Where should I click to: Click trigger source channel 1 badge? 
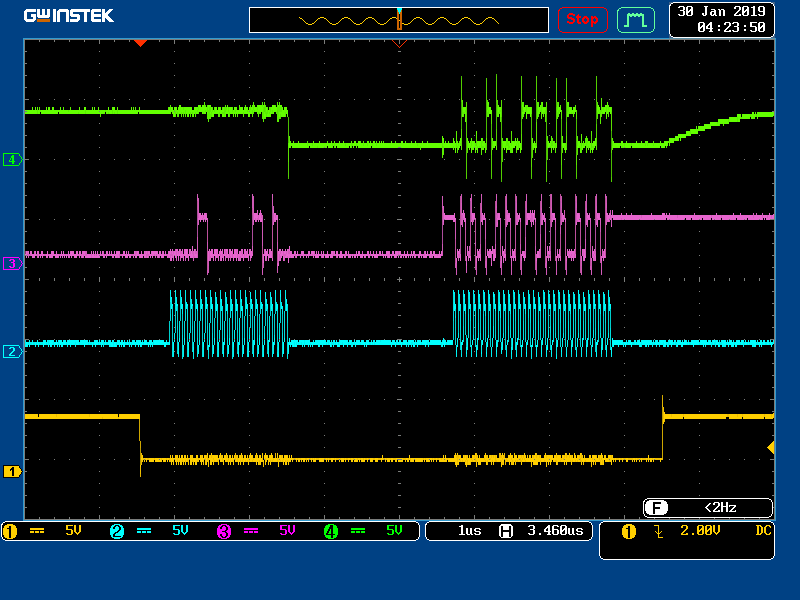pyautogui.click(x=629, y=532)
